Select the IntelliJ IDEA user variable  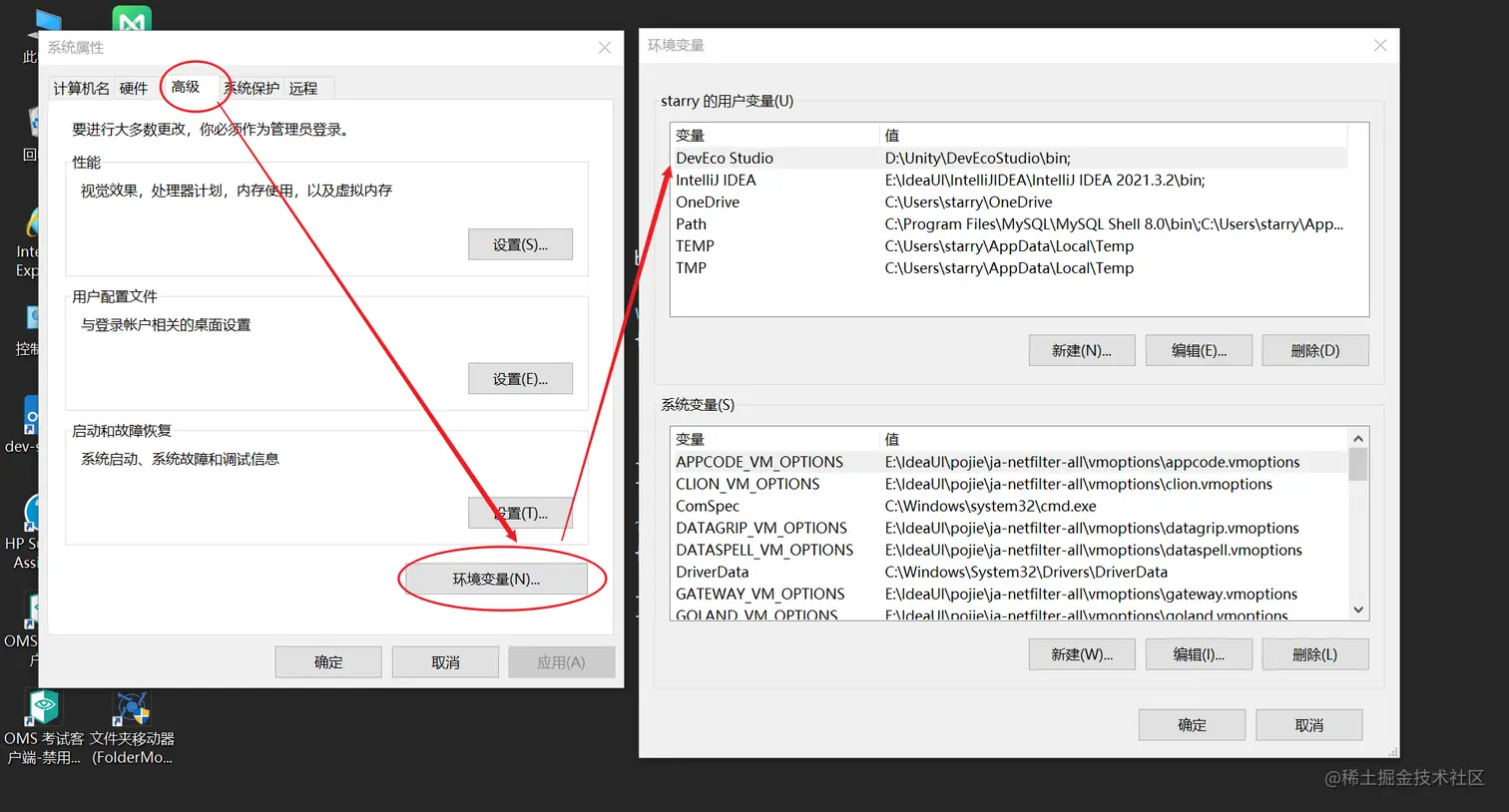(x=1009, y=180)
